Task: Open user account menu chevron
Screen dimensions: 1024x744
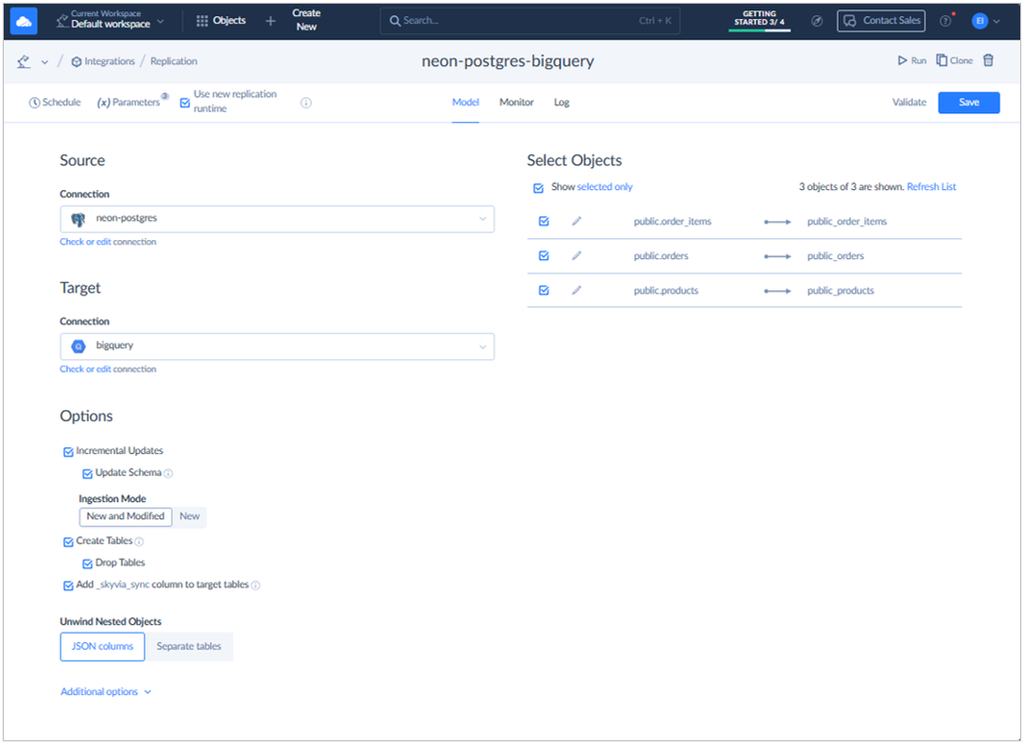Action: point(997,22)
